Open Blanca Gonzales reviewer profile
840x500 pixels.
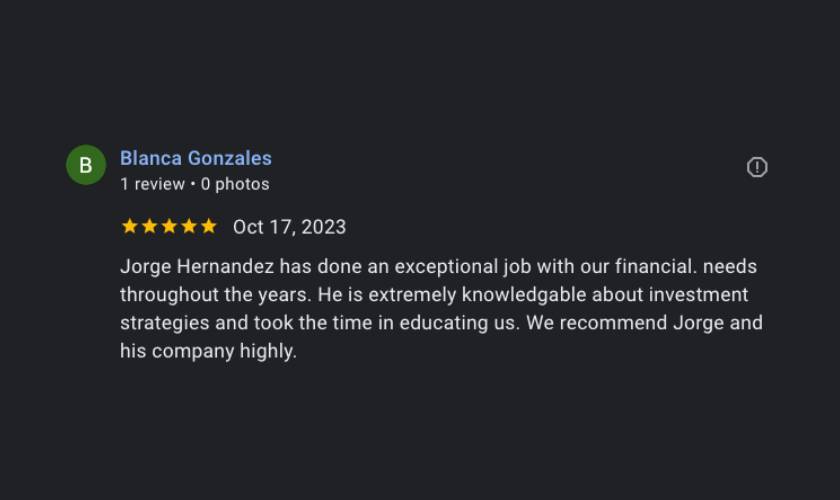(196, 158)
